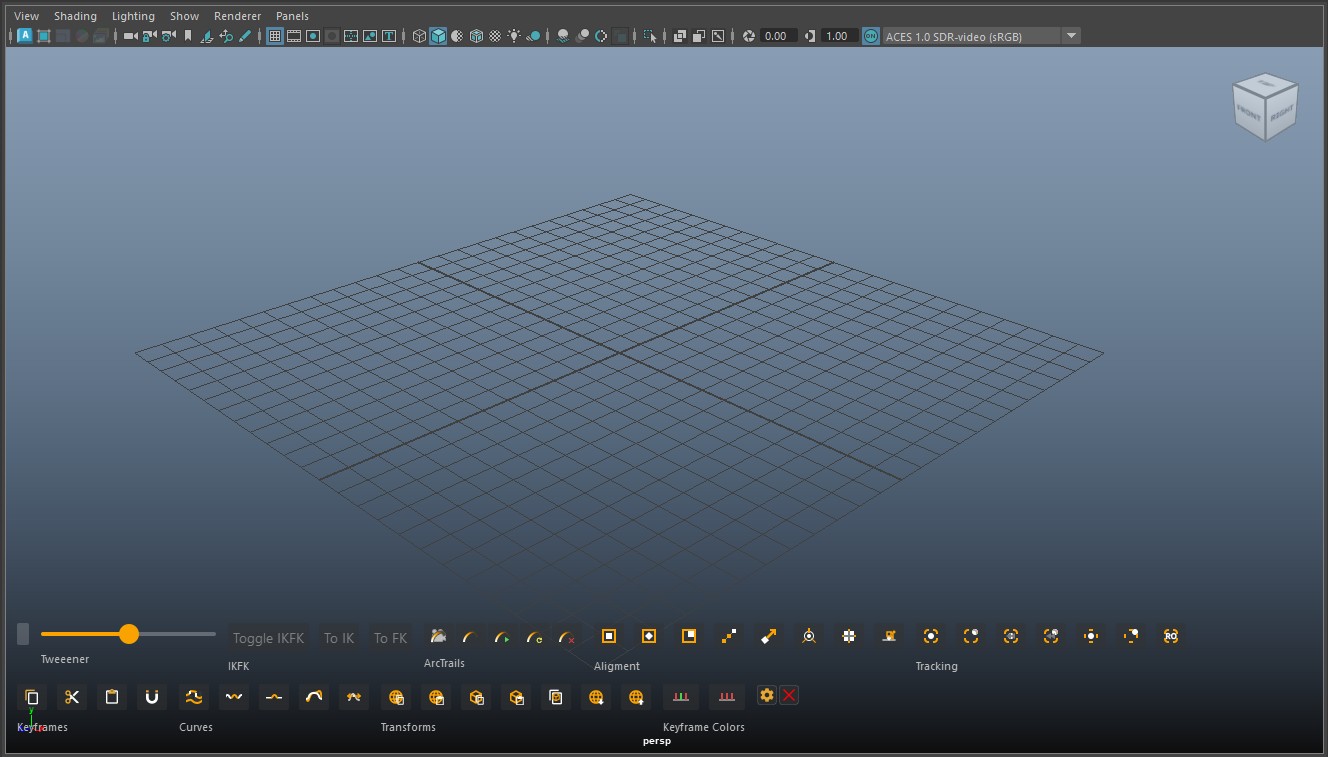This screenshot has width=1328, height=757.
Task: Click the scissors cut keyframes icon
Action: 72,697
